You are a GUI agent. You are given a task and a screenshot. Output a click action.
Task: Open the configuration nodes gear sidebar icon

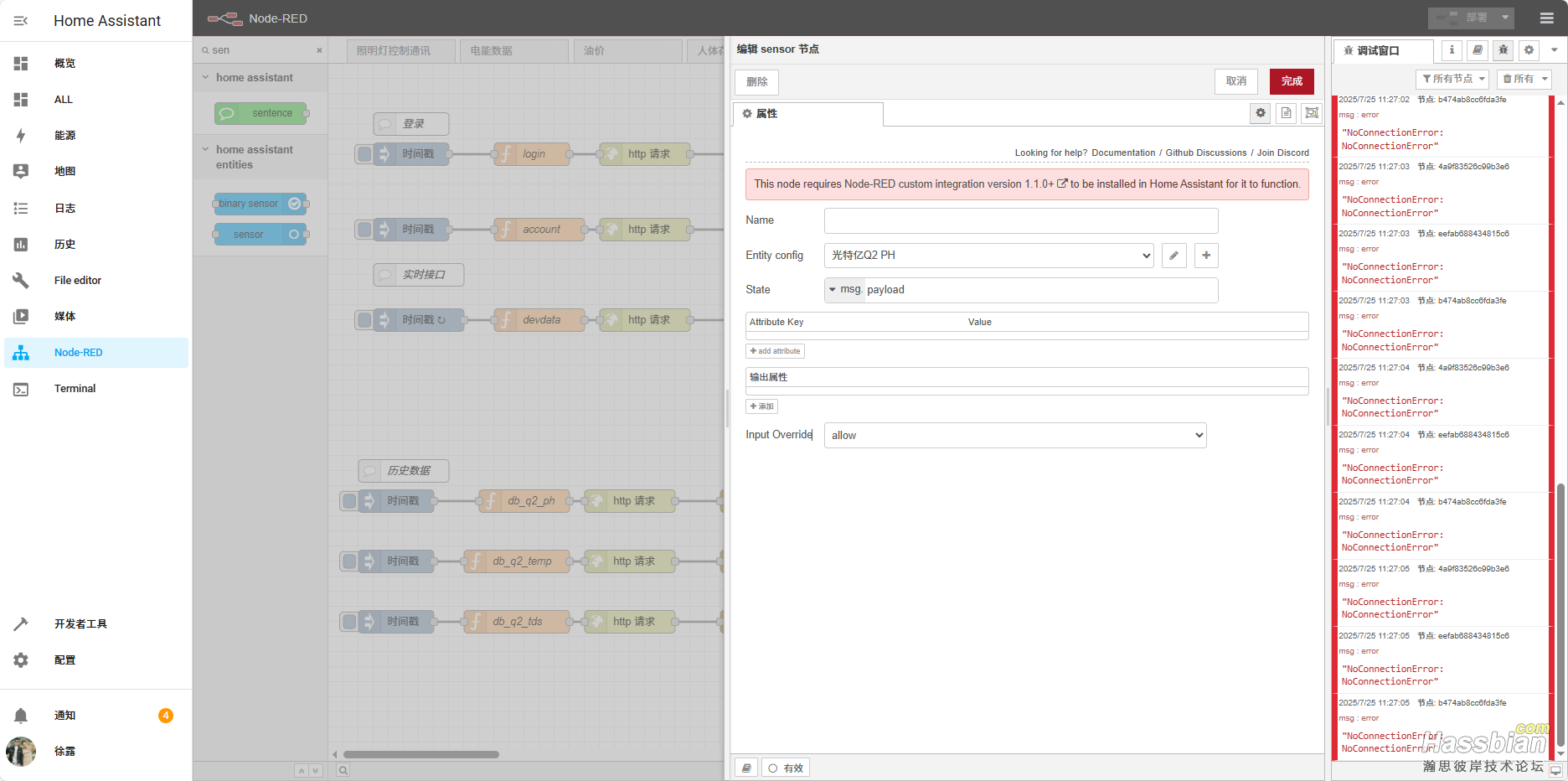point(1529,50)
